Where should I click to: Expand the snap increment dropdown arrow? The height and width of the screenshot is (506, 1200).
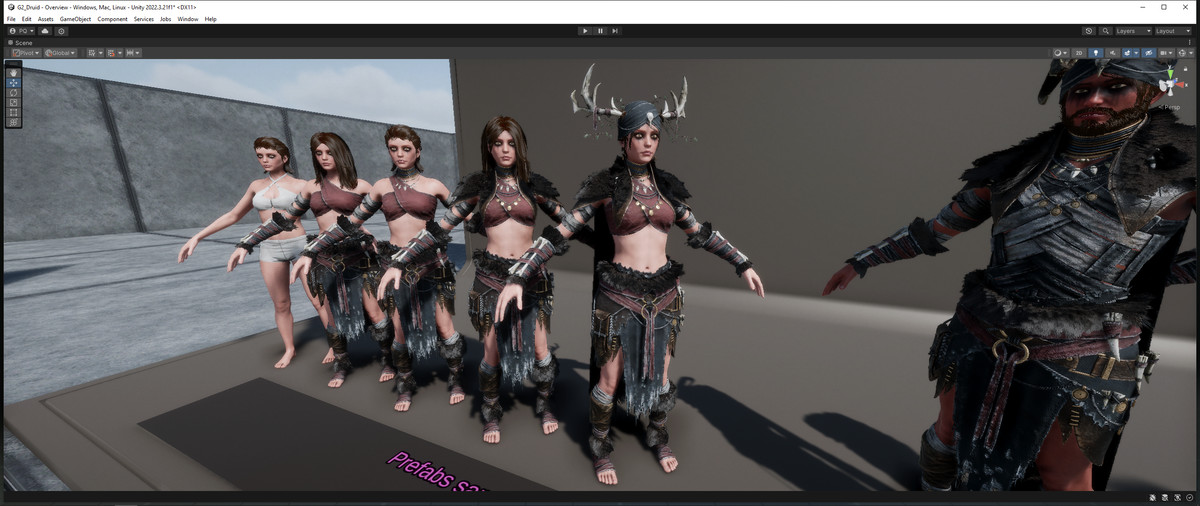(x=137, y=53)
